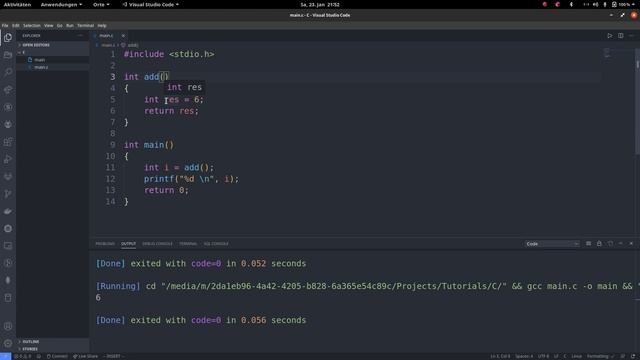Viewport: 640px width, 360px height.
Task: Open the Accounts icon in activity bar
Action: 8,326
